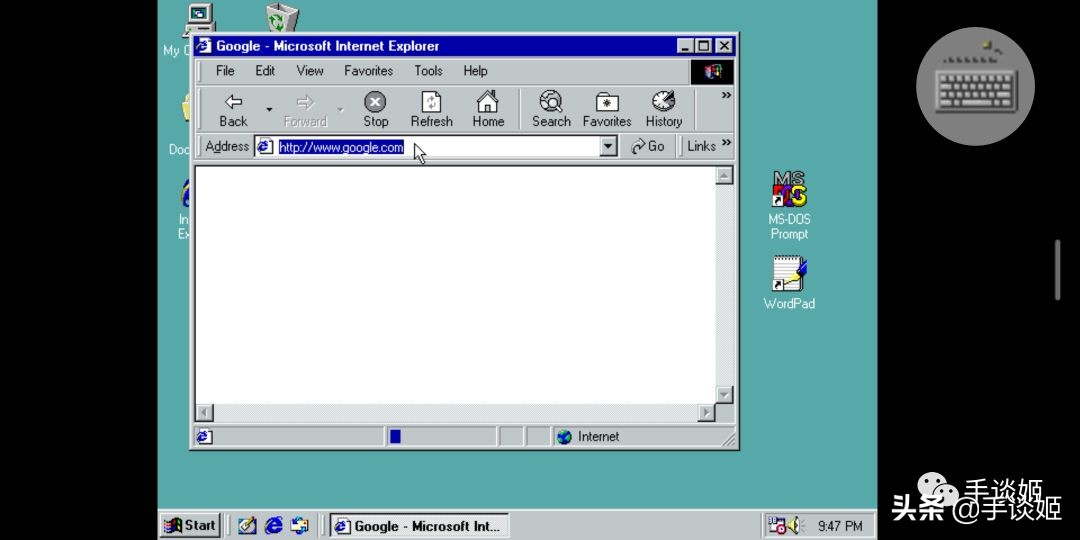The height and width of the screenshot is (540, 1080).
Task: Click the window resize grip corner
Action: [728, 438]
